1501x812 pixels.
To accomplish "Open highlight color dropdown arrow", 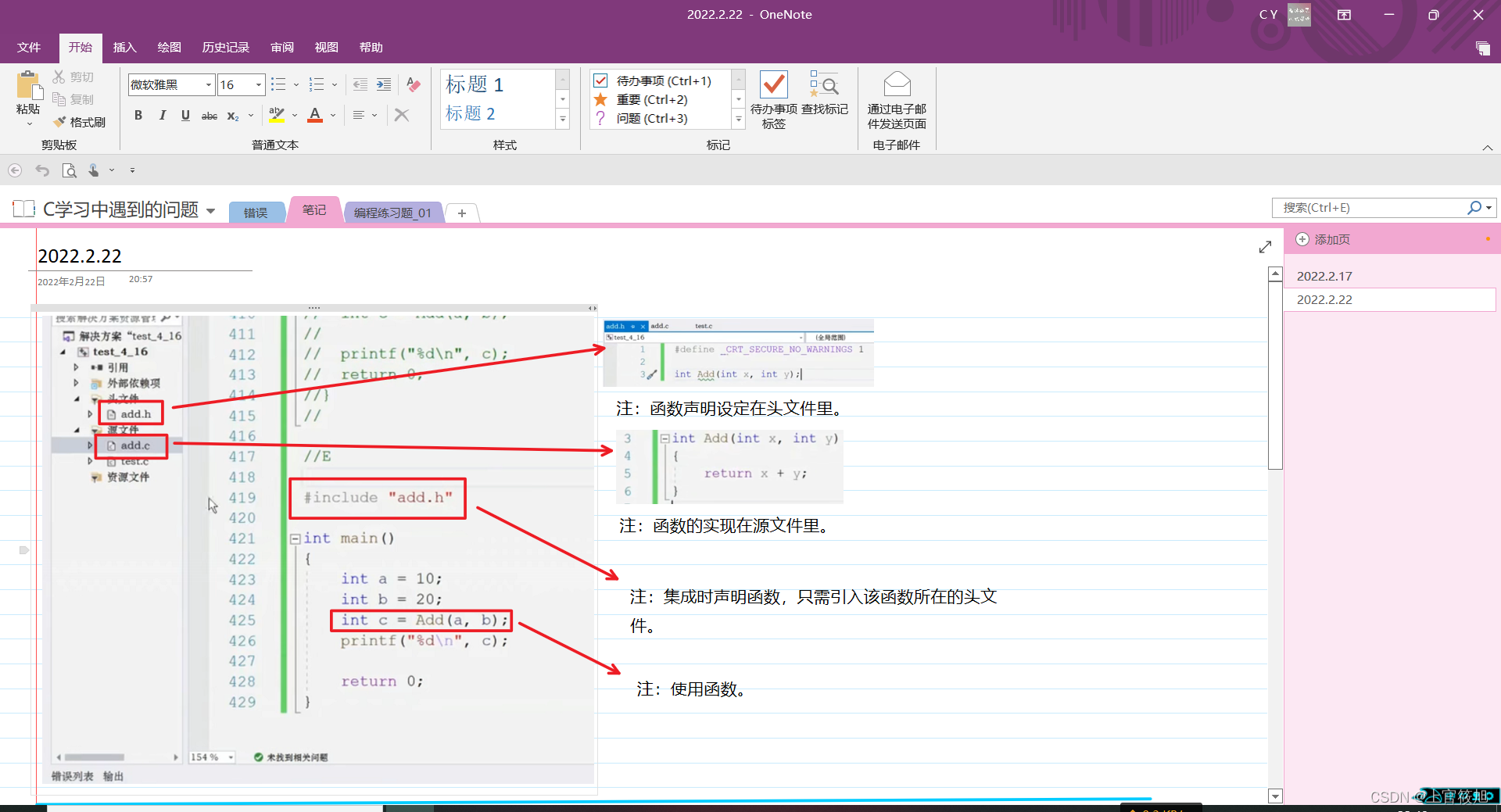I will 295,115.
